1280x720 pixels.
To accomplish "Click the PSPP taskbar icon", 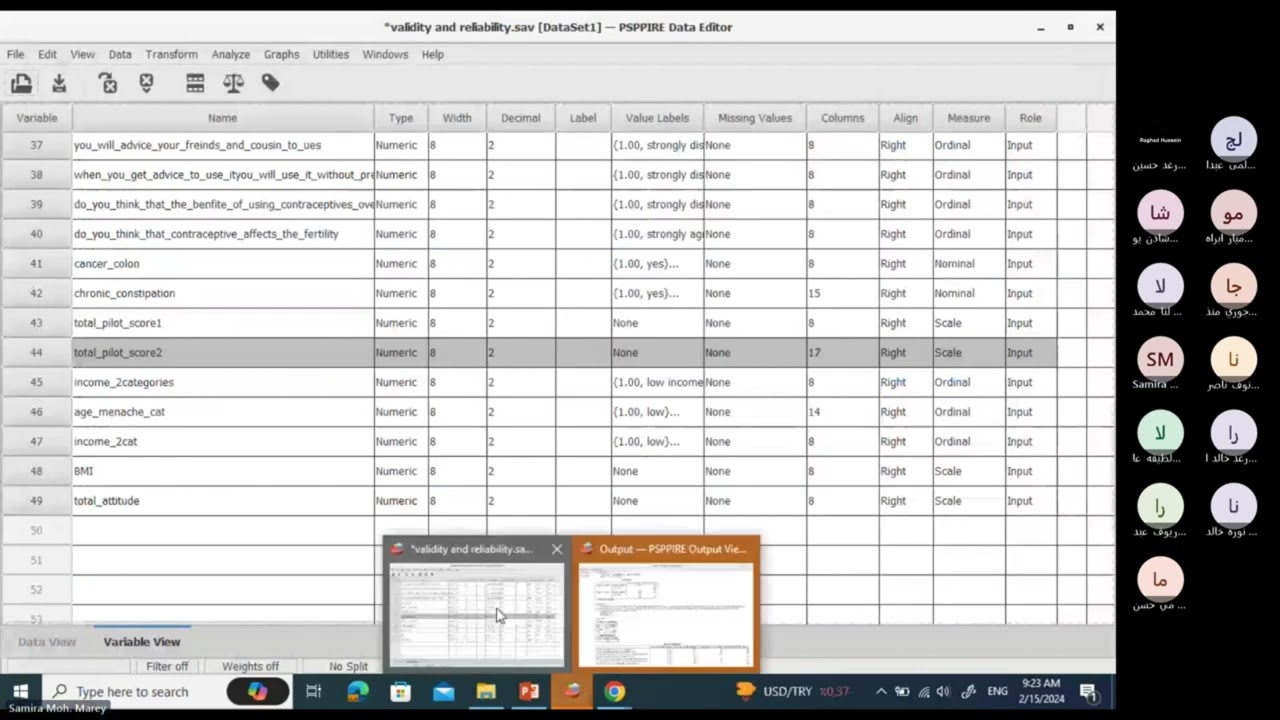I will tap(572, 691).
